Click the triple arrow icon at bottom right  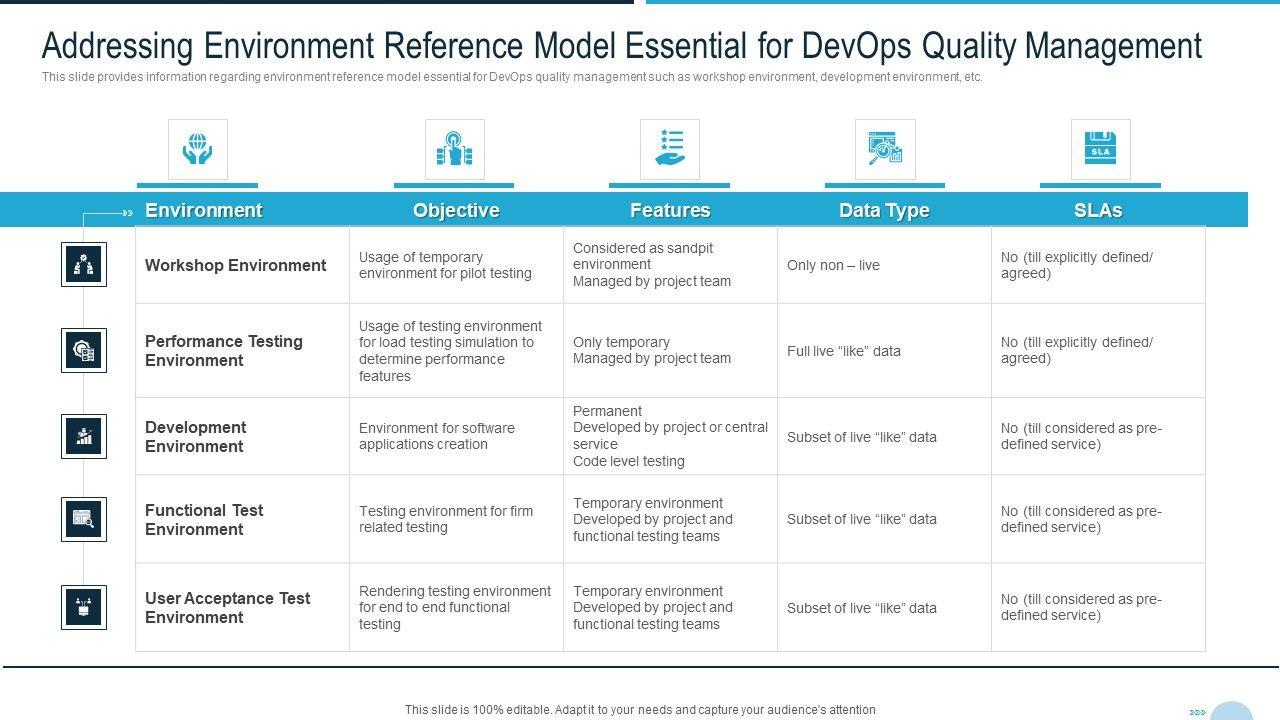pos(1198,712)
